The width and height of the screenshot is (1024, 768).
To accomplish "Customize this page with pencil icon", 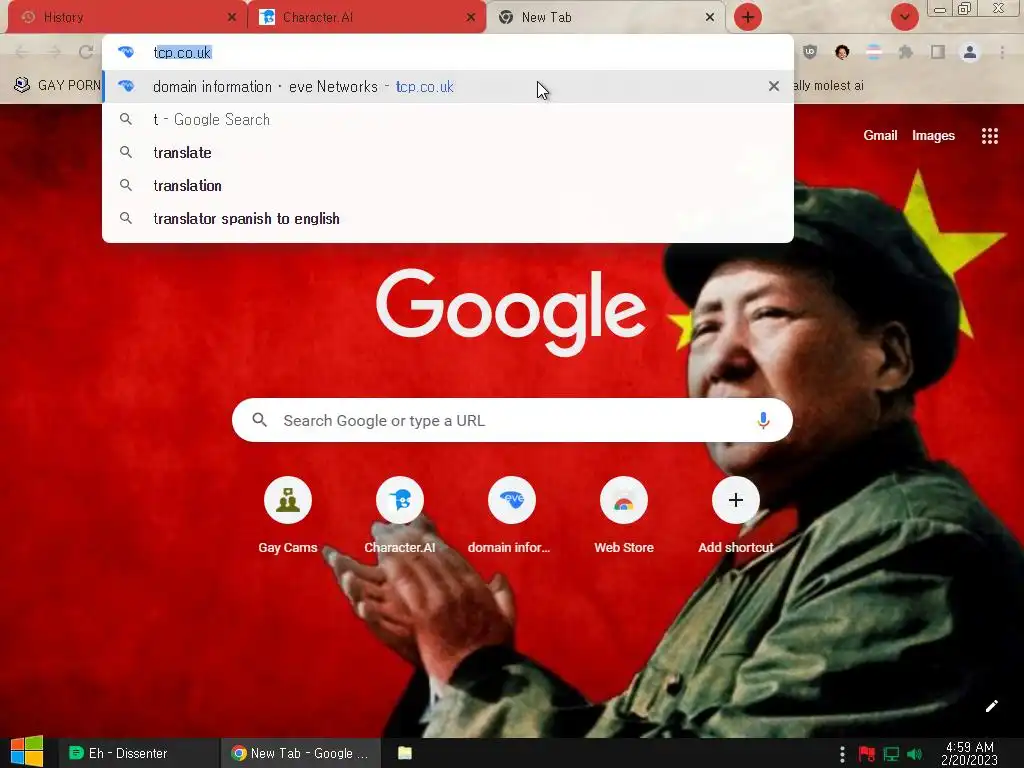I will 991,706.
